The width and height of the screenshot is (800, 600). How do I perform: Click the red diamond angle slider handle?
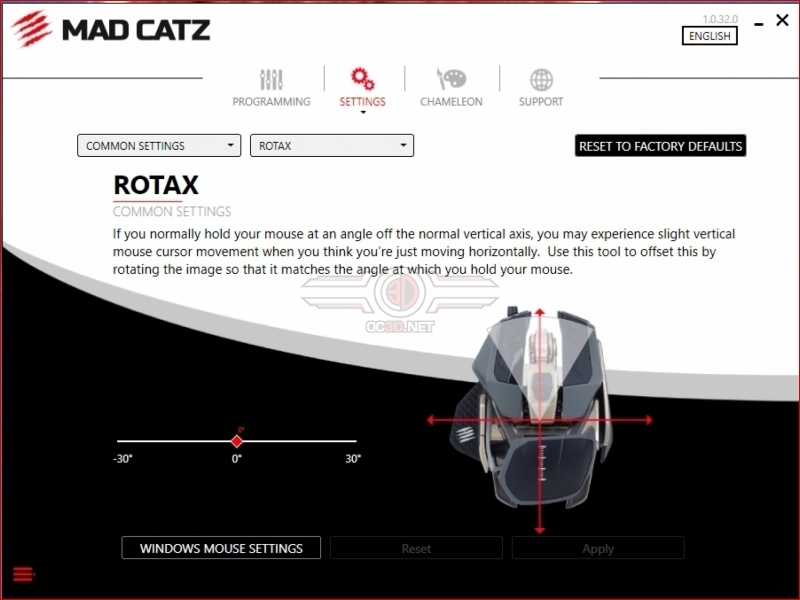coord(236,441)
